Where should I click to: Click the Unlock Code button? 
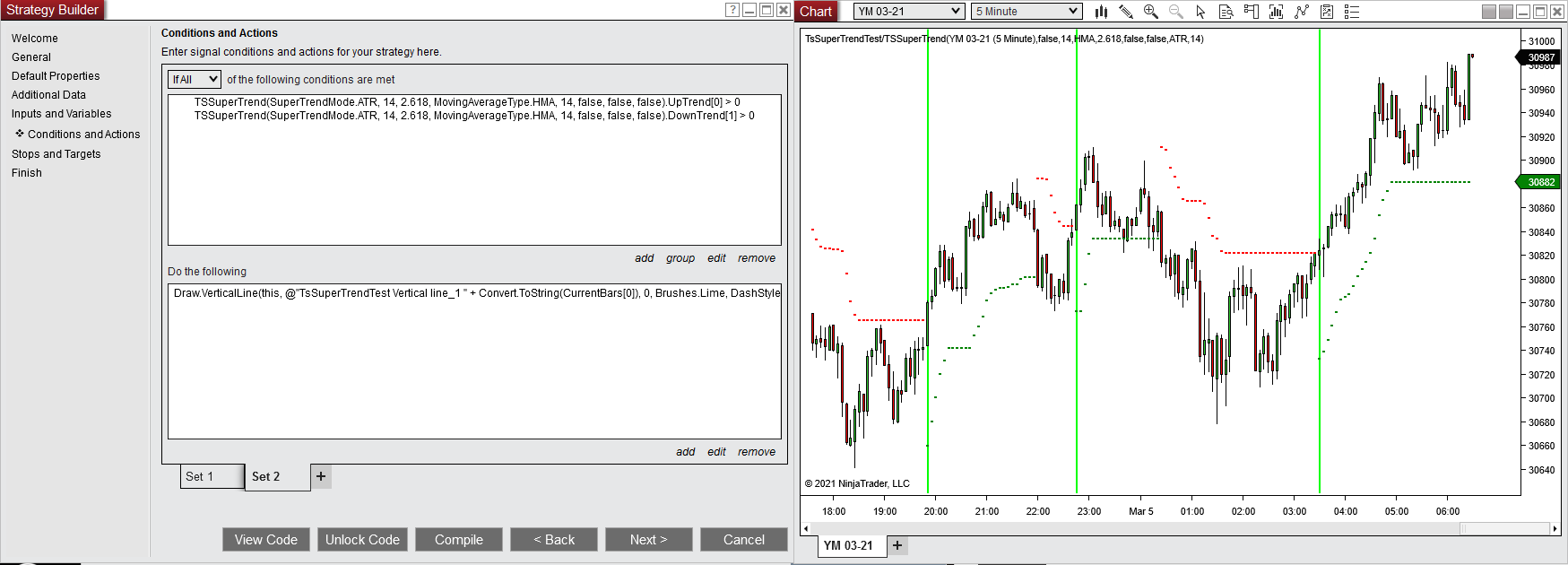[362, 539]
